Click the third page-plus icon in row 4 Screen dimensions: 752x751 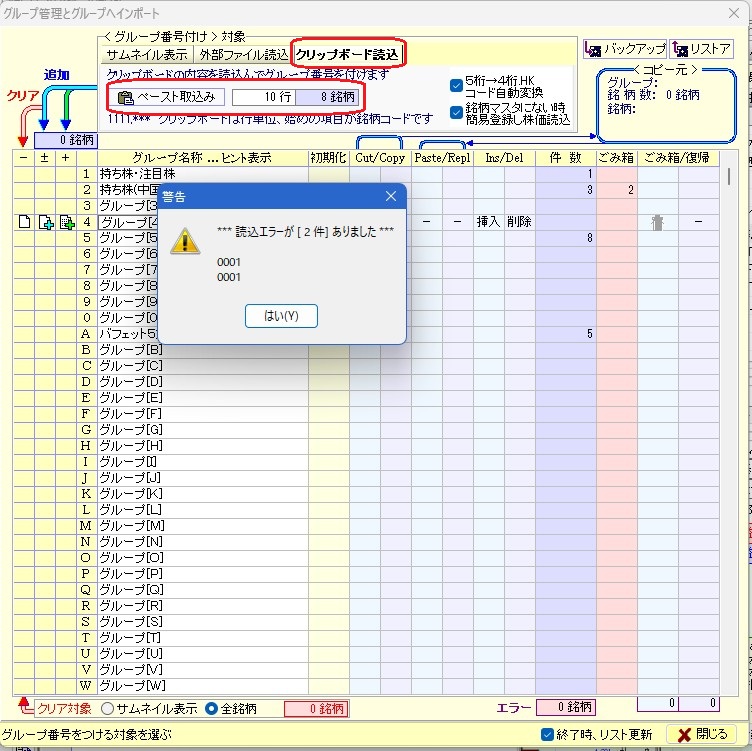point(67,222)
